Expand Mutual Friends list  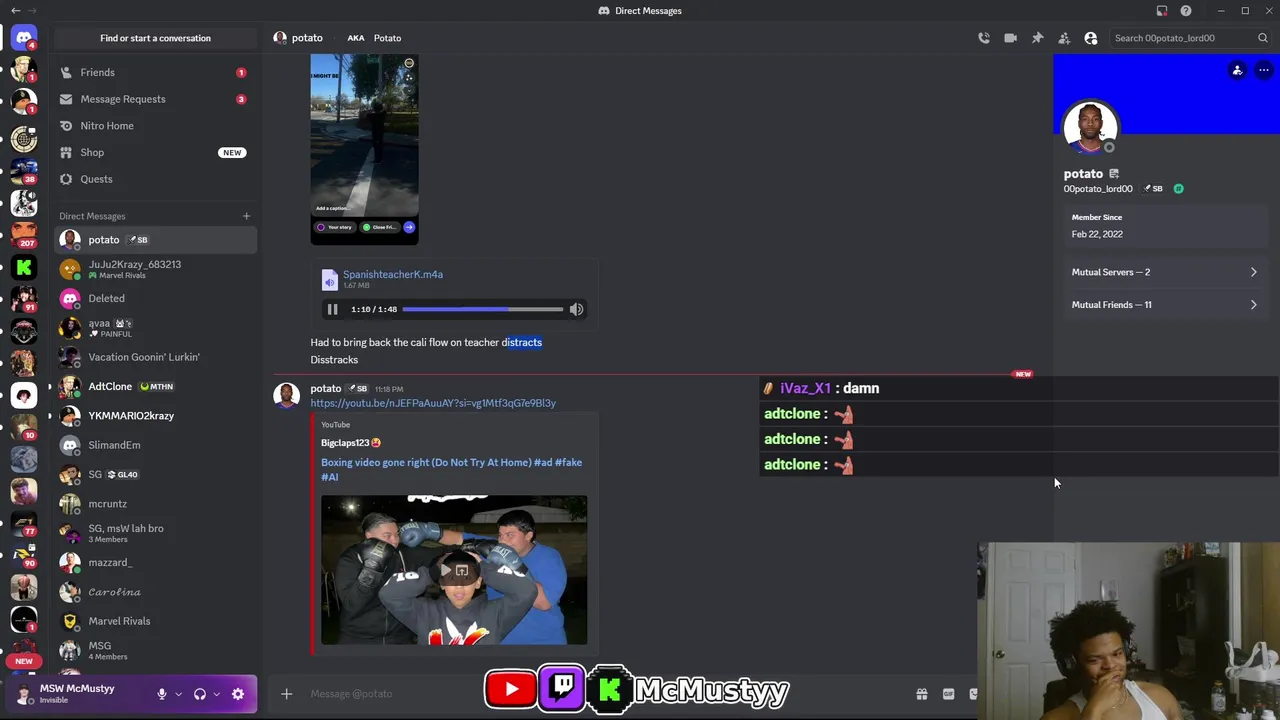(1164, 305)
